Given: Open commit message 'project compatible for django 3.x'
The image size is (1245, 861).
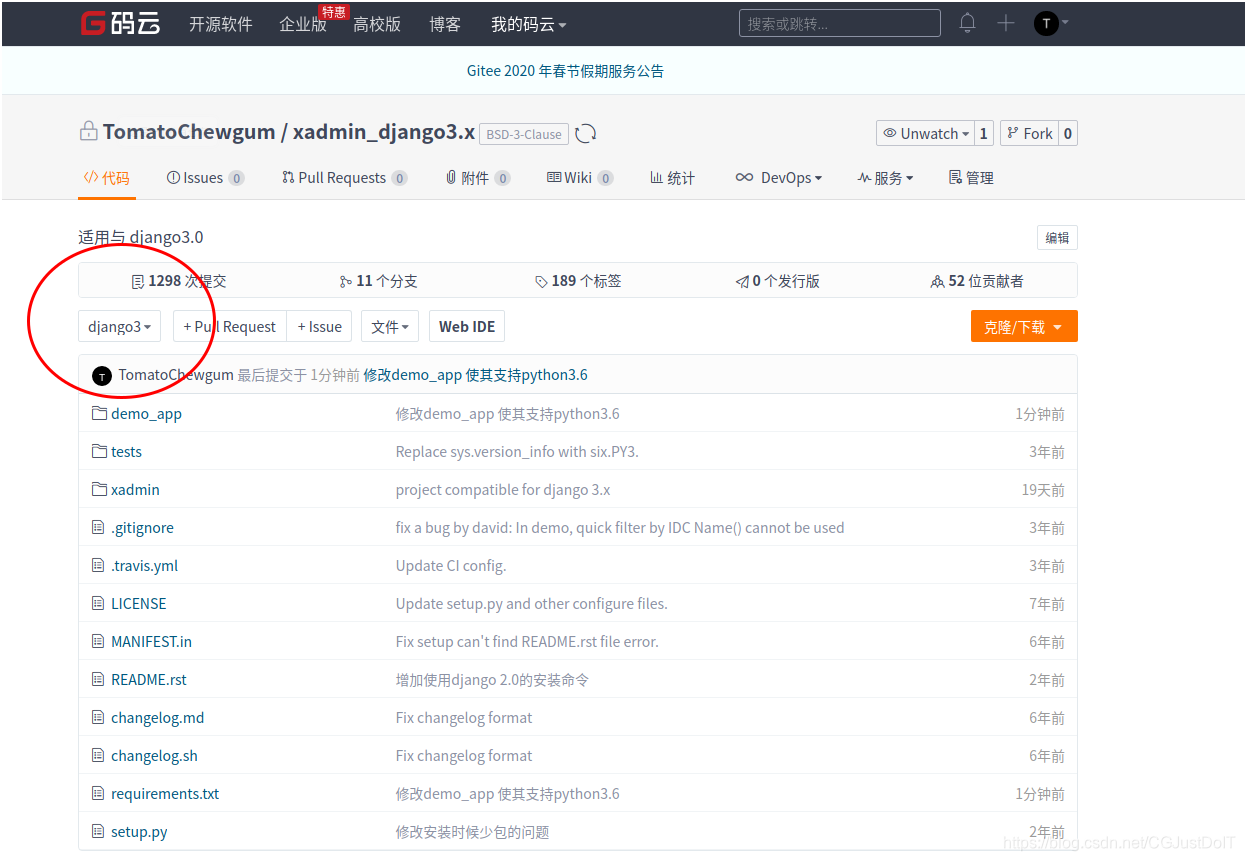Looking at the screenshot, I should [503, 489].
